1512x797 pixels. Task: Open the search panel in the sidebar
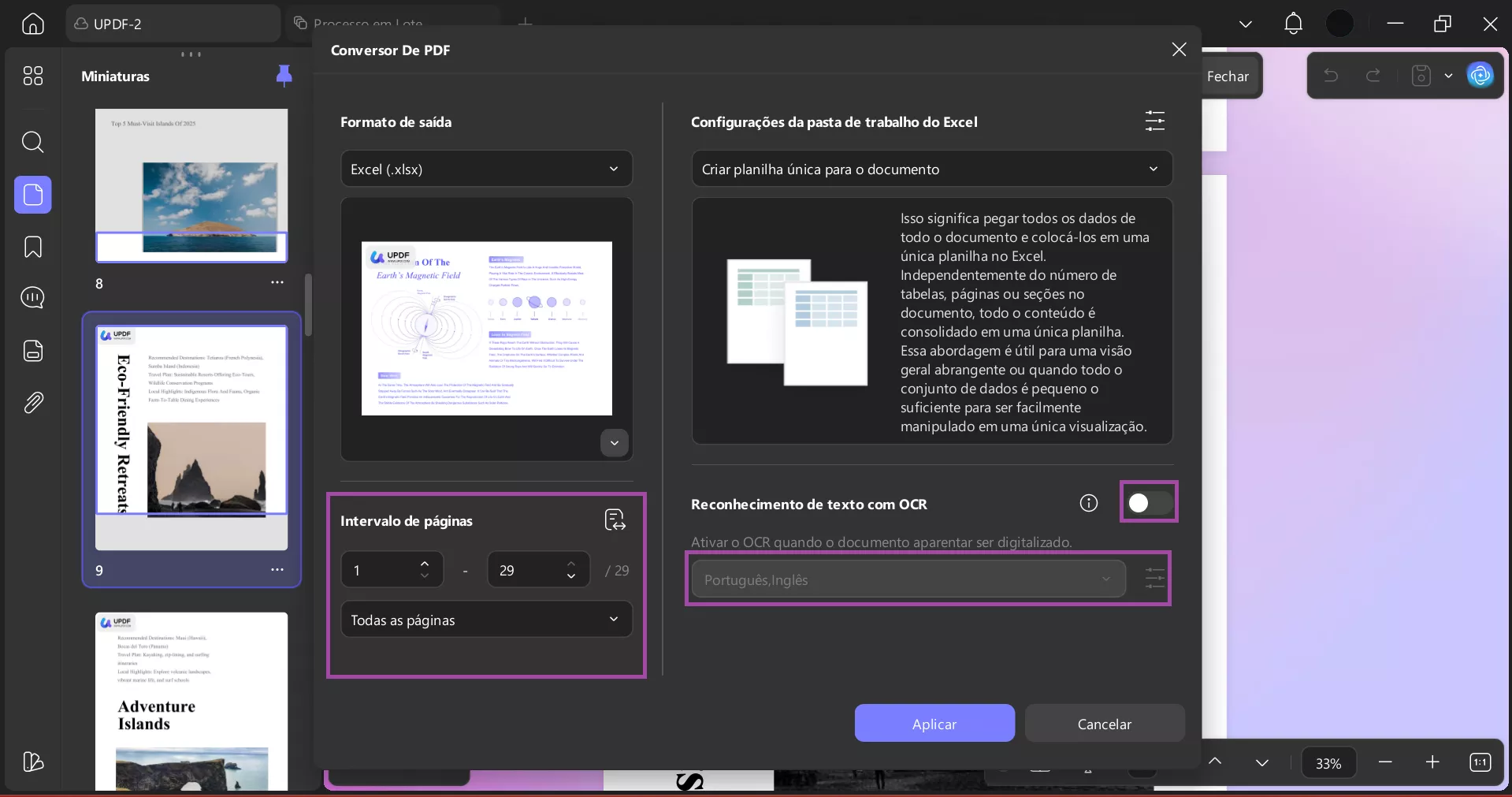[x=32, y=143]
